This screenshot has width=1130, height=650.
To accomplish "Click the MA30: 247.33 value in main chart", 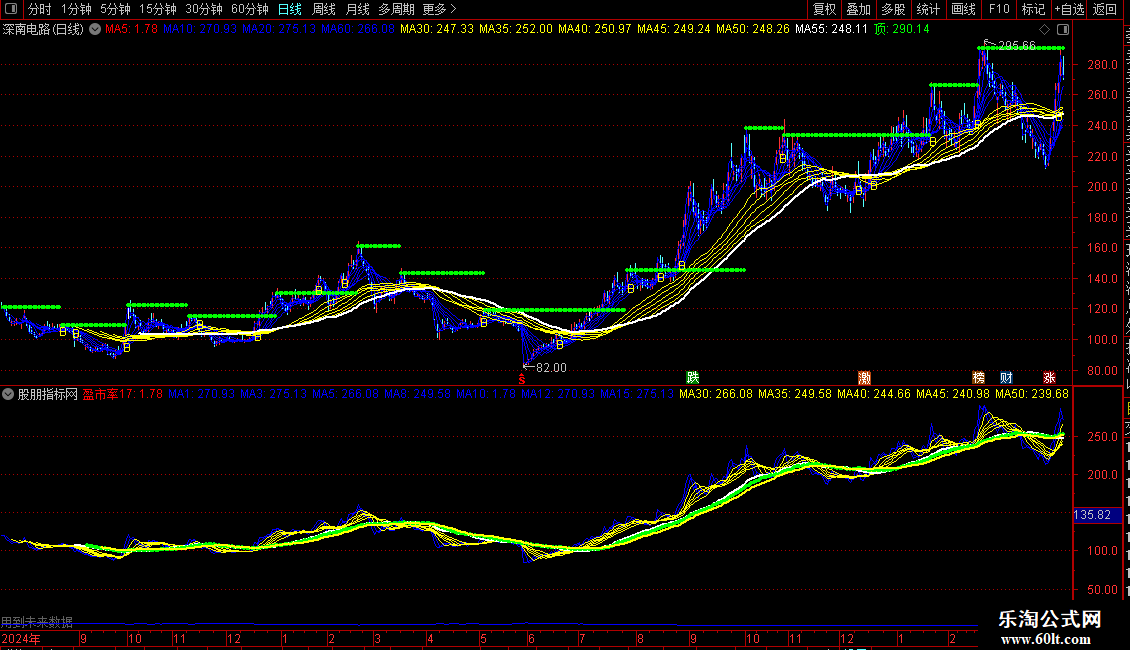I will pos(437,30).
